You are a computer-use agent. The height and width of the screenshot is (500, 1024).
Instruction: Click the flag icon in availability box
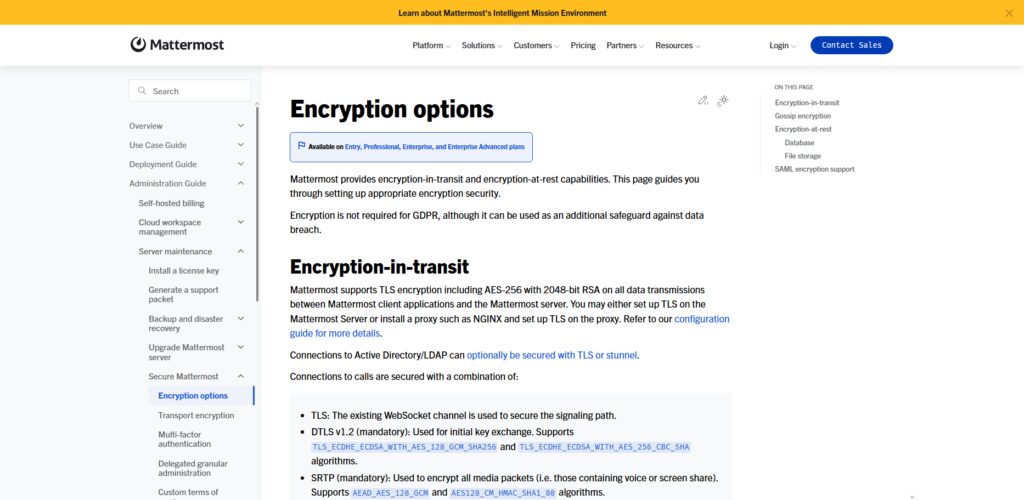(302, 146)
